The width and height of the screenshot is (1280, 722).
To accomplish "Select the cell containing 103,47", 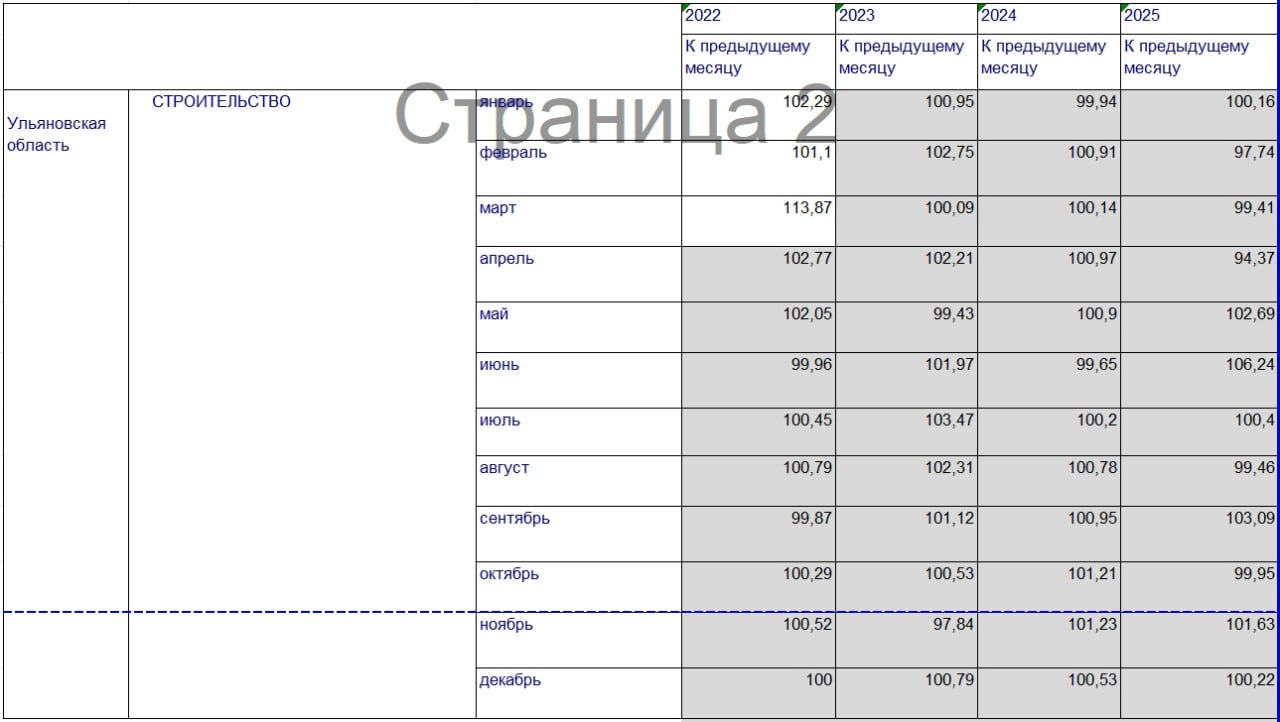I will (x=905, y=430).
